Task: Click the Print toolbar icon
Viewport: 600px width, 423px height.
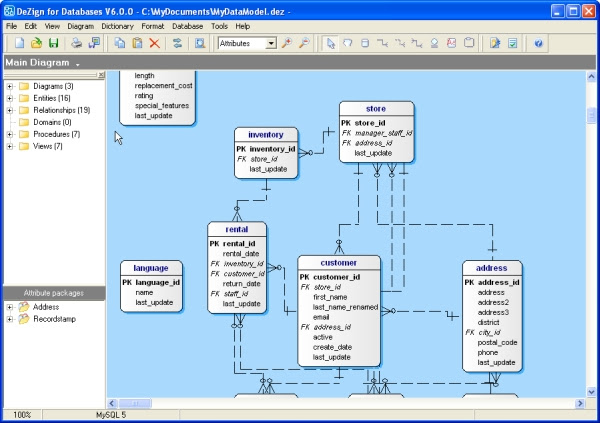Action: [x=77, y=43]
